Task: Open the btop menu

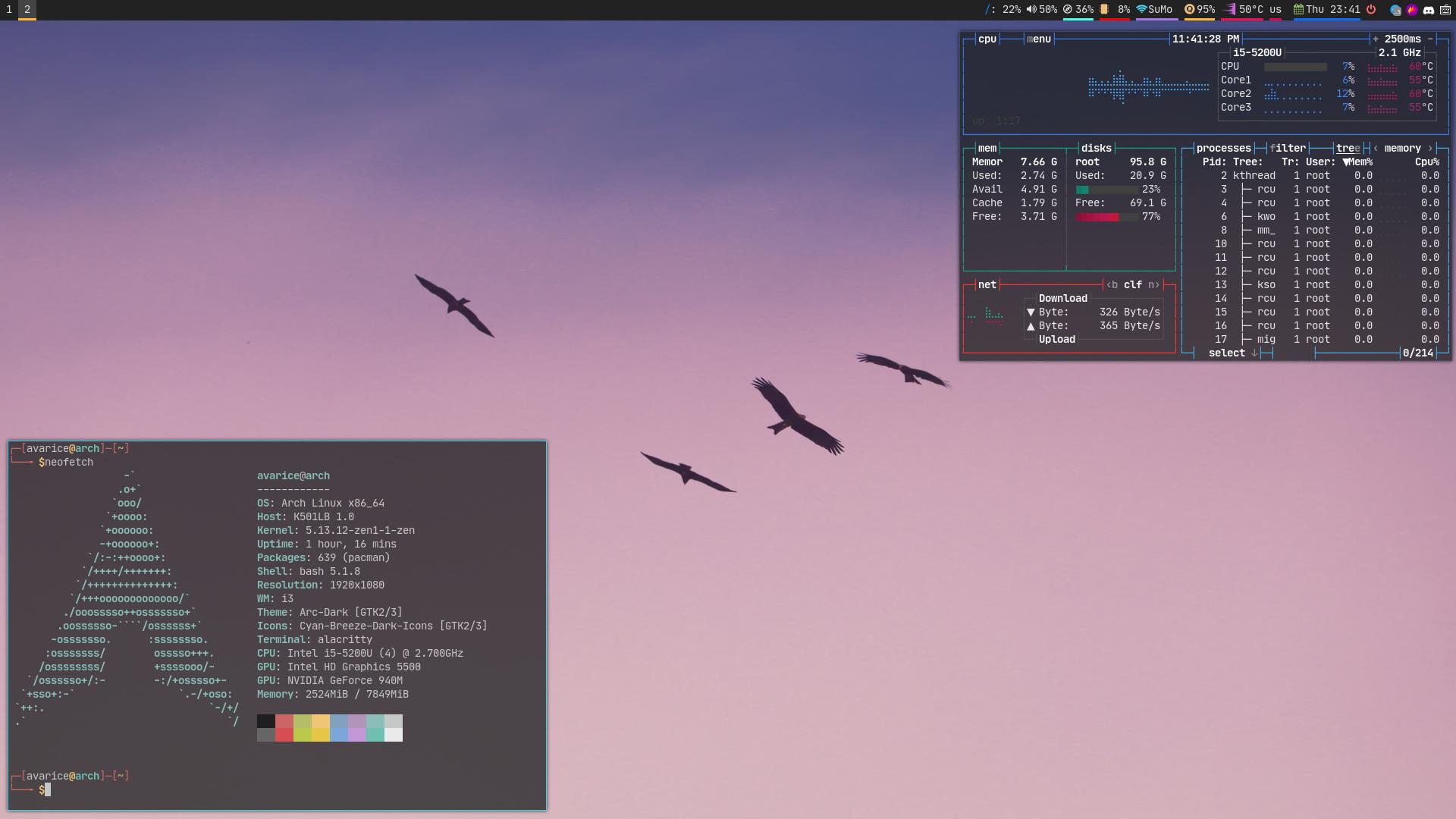Action: point(1039,39)
